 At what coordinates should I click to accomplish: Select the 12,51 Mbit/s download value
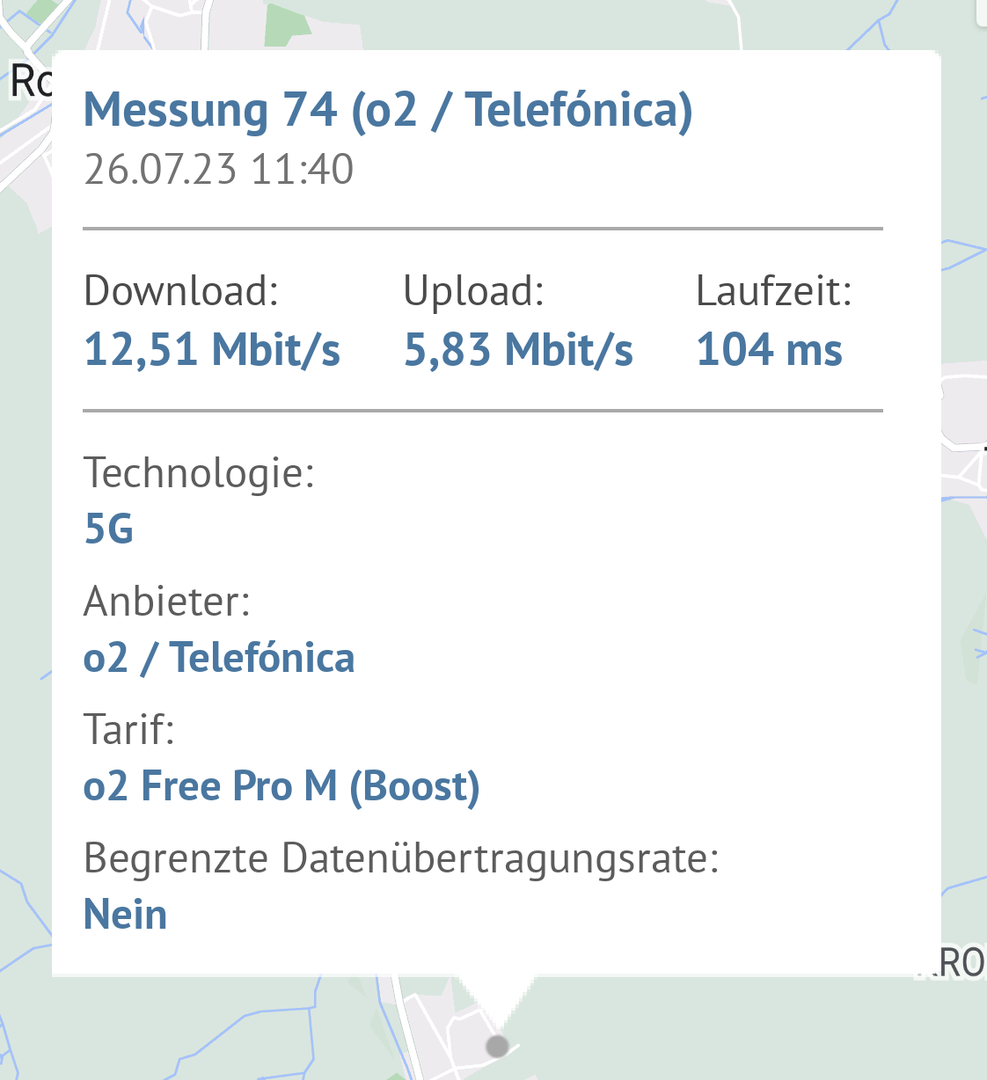point(212,351)
